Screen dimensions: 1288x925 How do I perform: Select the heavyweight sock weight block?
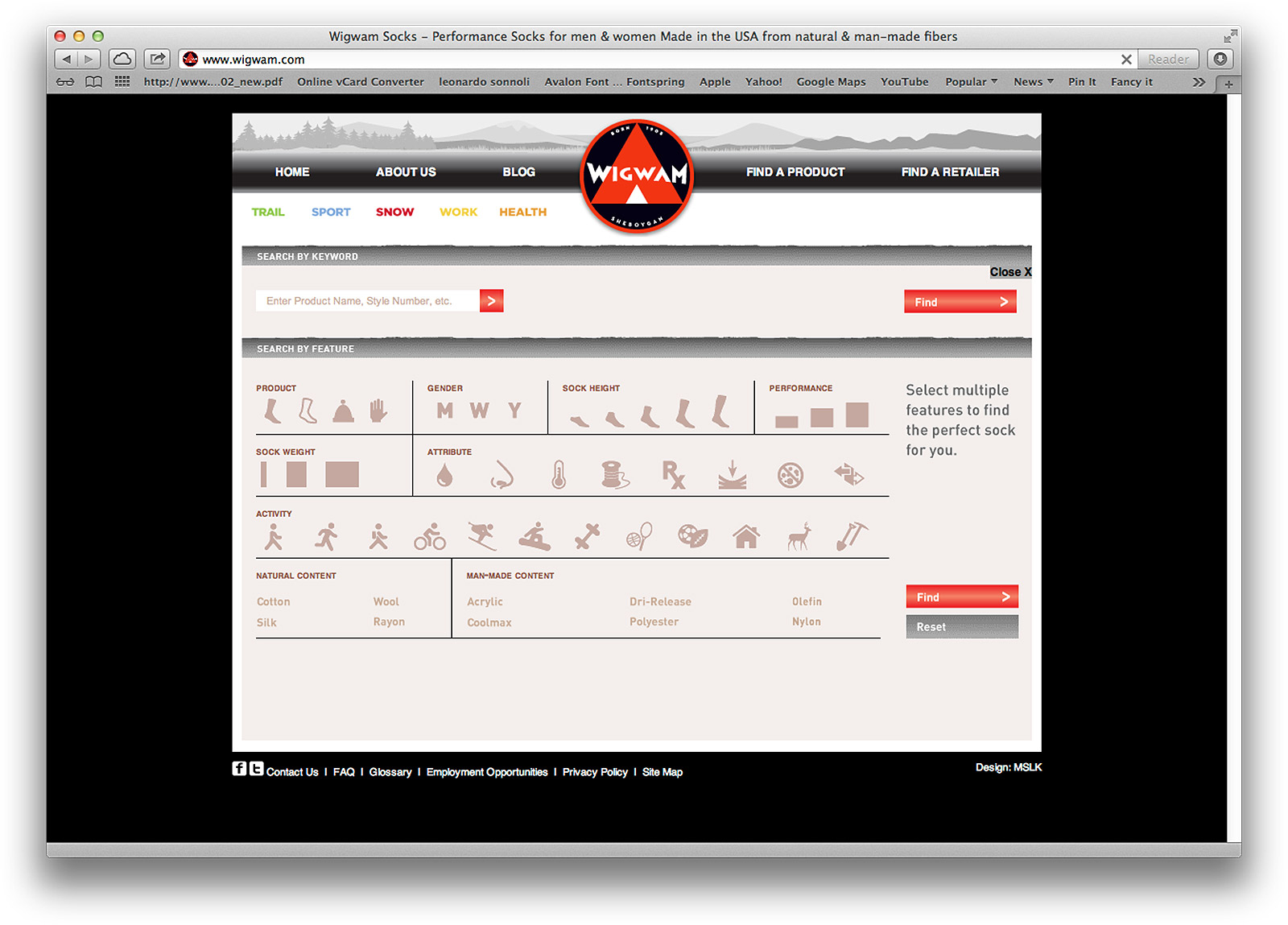342,474
